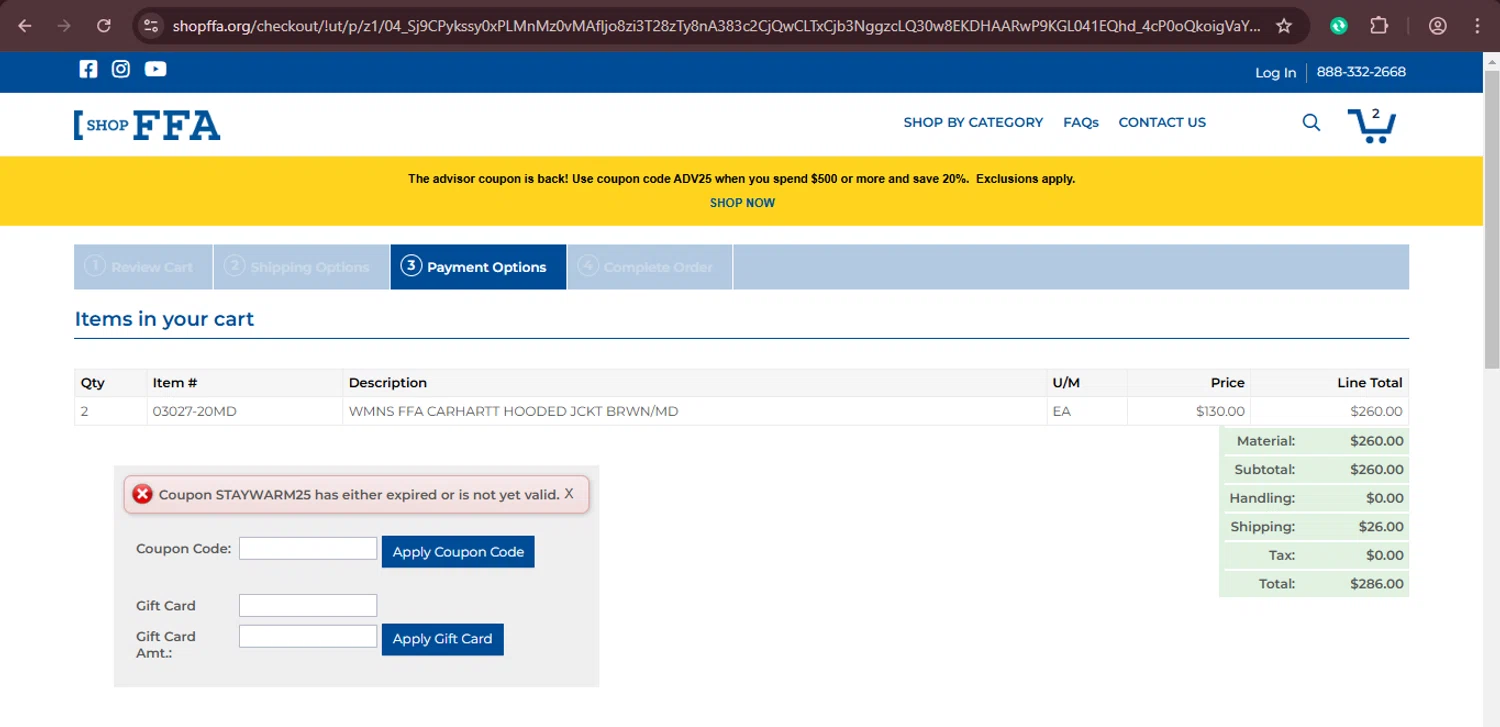This screenshot has height=727, width=1500.
Task: Click Apply Gift Card button
Action: pos(442,639)
